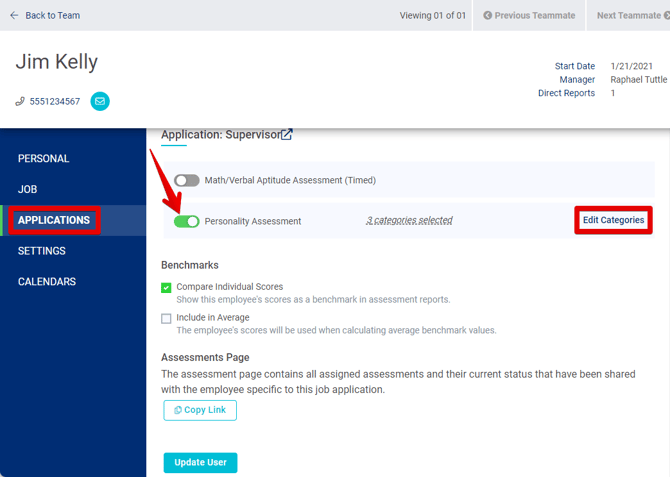Check the Include in Average box
This screenshot has height=477, width=670.
(x=167, y=318)
